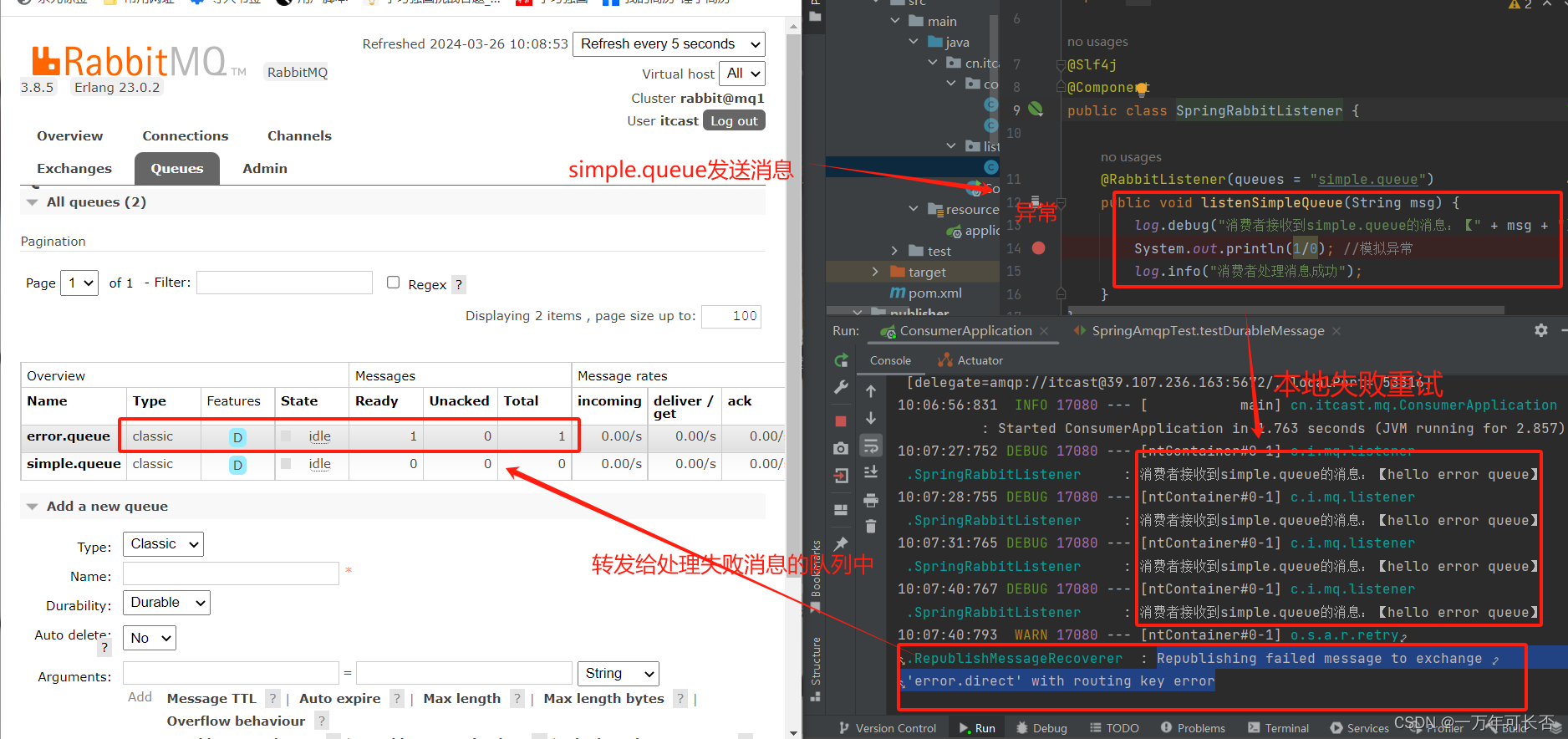Open the Admin tab
1568x739 pixels.
[x=264, y=168]
